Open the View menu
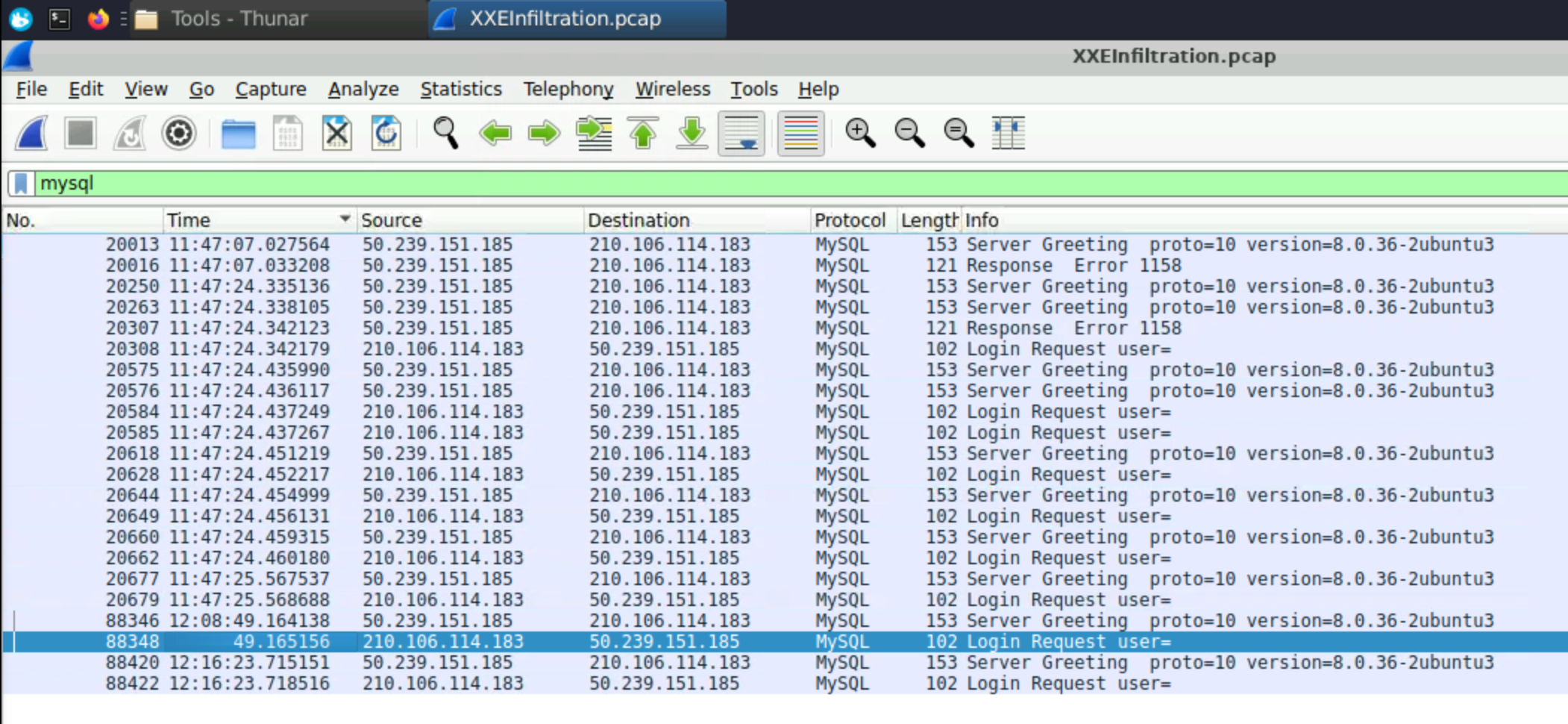 (146, 90)
